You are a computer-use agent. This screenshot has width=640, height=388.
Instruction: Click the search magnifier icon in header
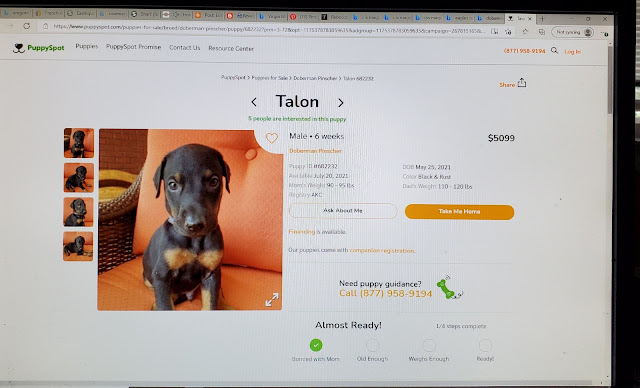554,51
